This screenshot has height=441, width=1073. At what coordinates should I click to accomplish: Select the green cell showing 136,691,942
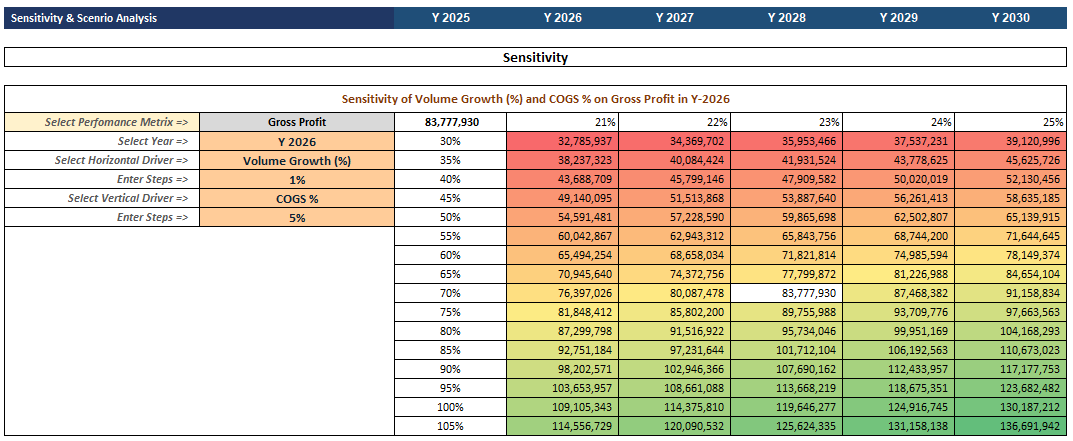[1011, 426]
